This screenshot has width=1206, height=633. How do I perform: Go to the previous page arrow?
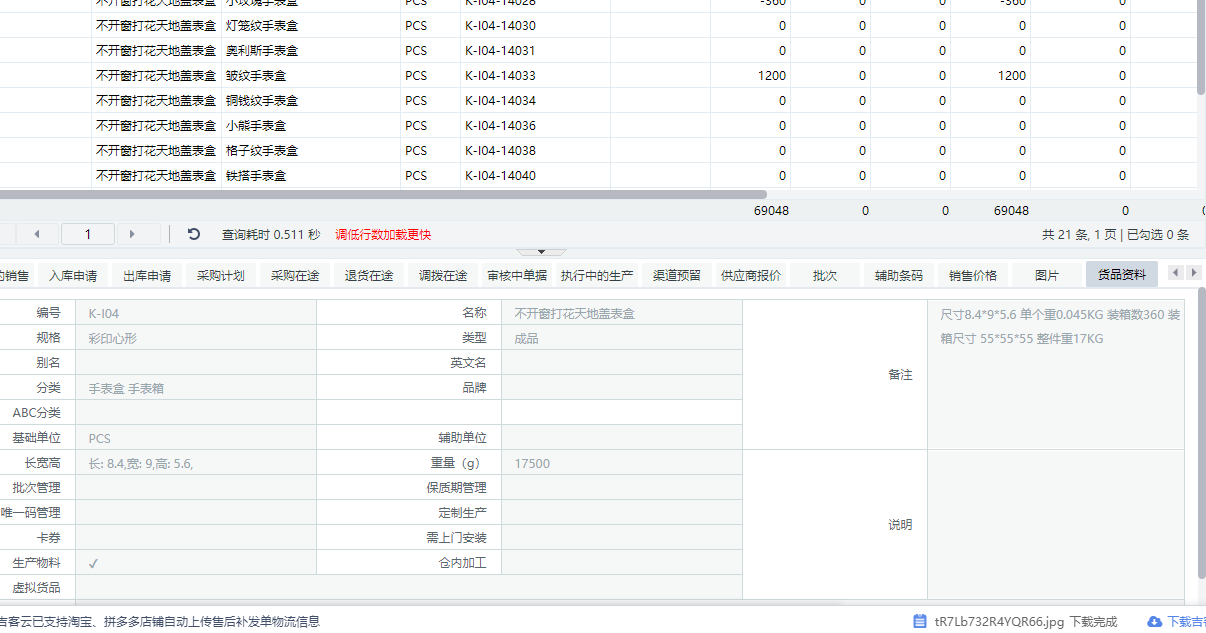click(x=37, y=234)
